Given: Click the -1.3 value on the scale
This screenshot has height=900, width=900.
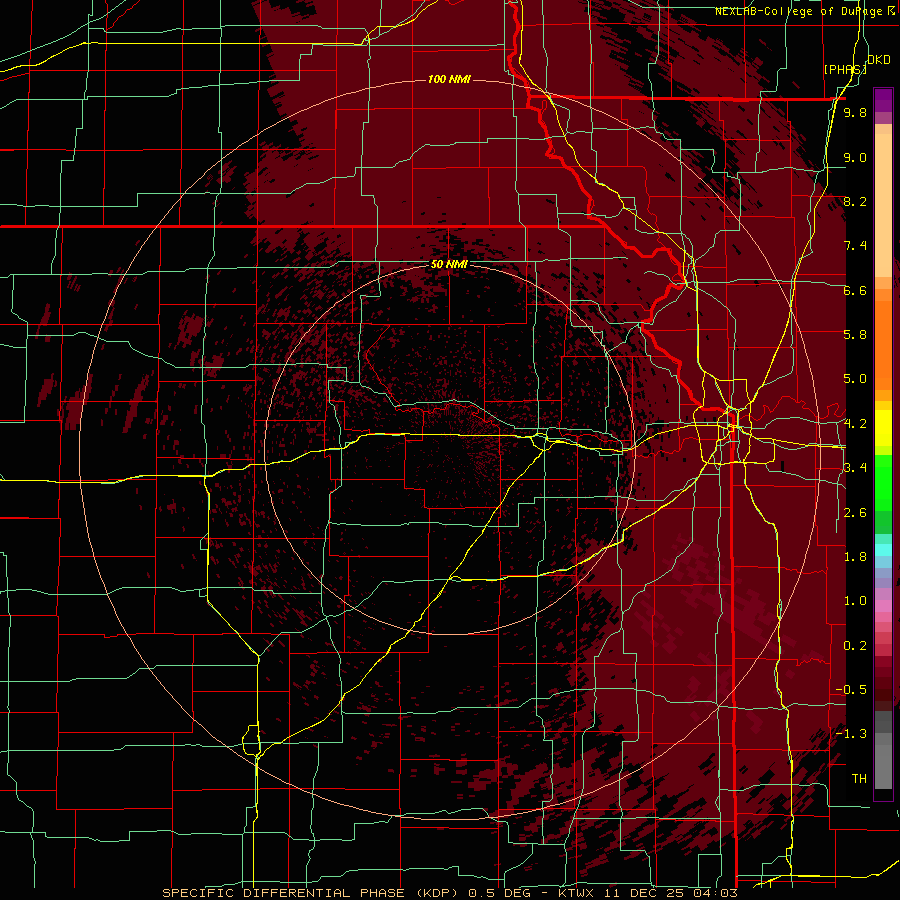Looking at the screenshot, I should pos(852,734).
